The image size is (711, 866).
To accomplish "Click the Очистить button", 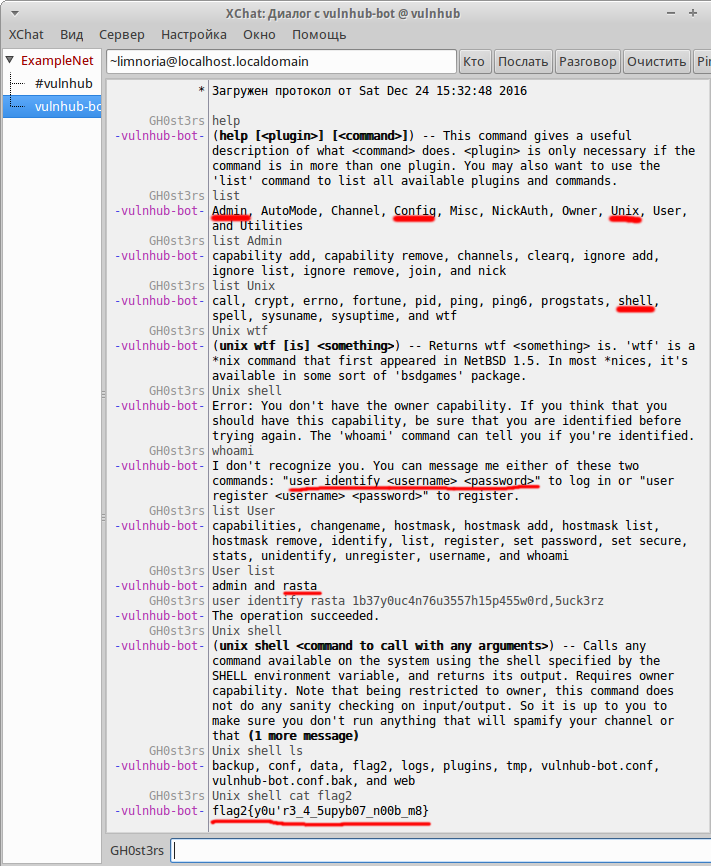I will tap(656, 61).
